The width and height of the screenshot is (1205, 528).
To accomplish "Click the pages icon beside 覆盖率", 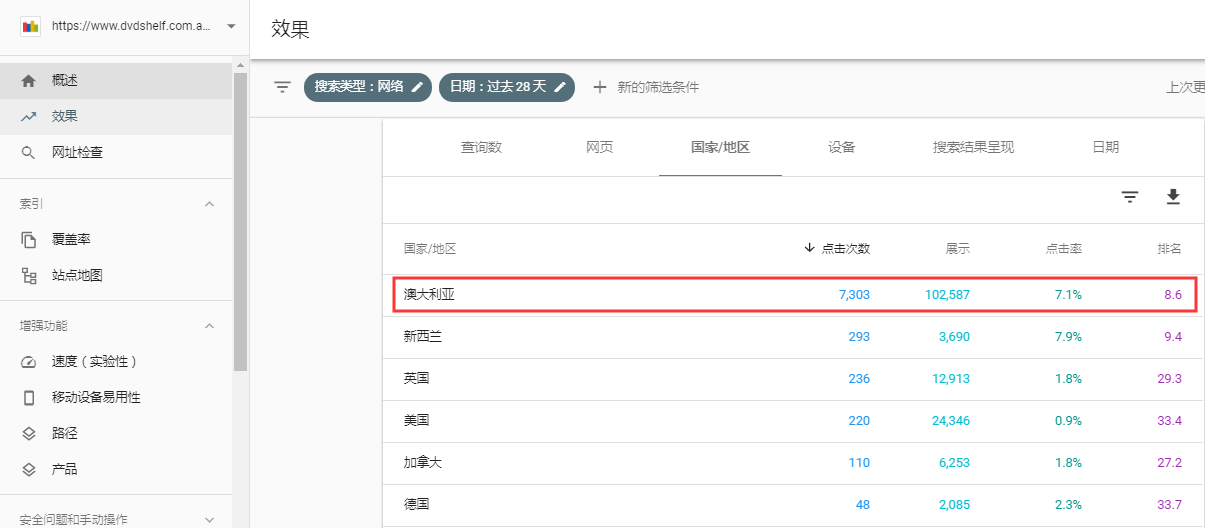I will [29, 240].
